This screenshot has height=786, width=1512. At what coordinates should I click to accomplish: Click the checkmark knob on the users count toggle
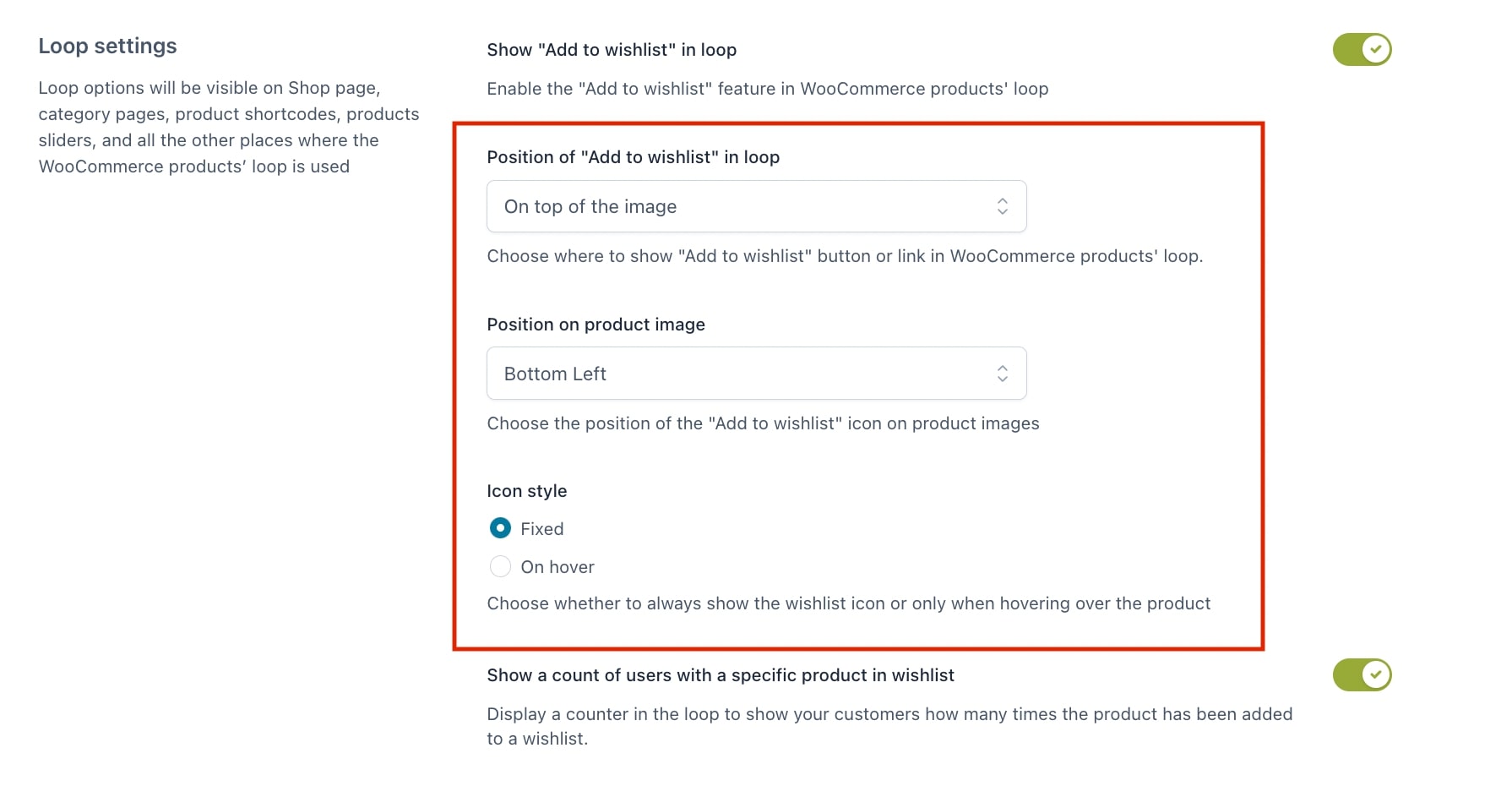(x=1376, y=674)
